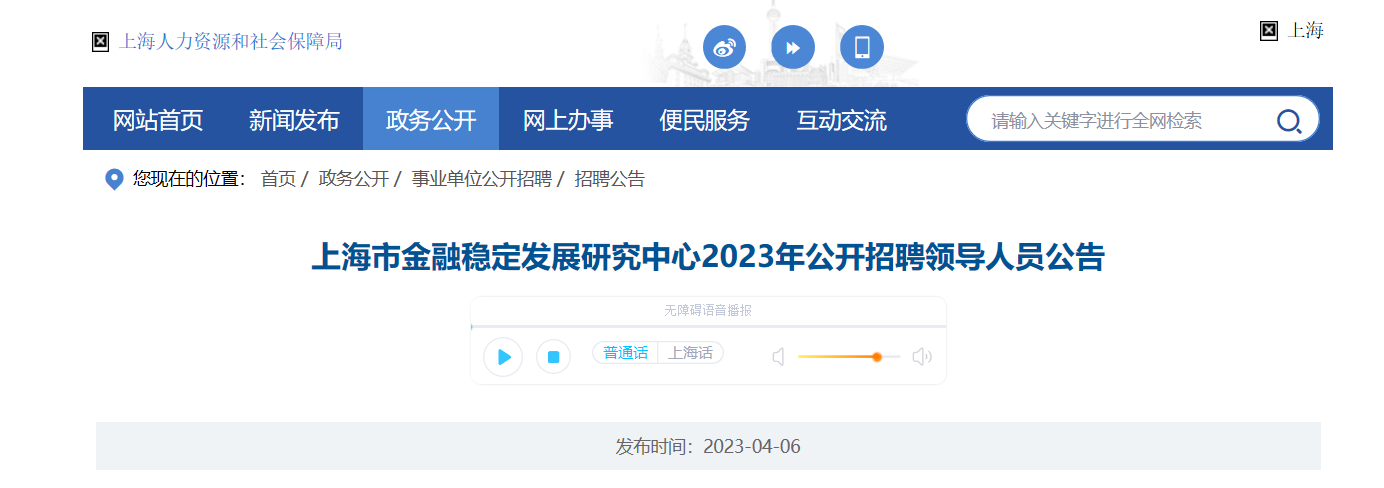This screenshot has width=1384, height=488.
Task: Open the 新闻发布 menu item
Action: click(x=294, y=120)
